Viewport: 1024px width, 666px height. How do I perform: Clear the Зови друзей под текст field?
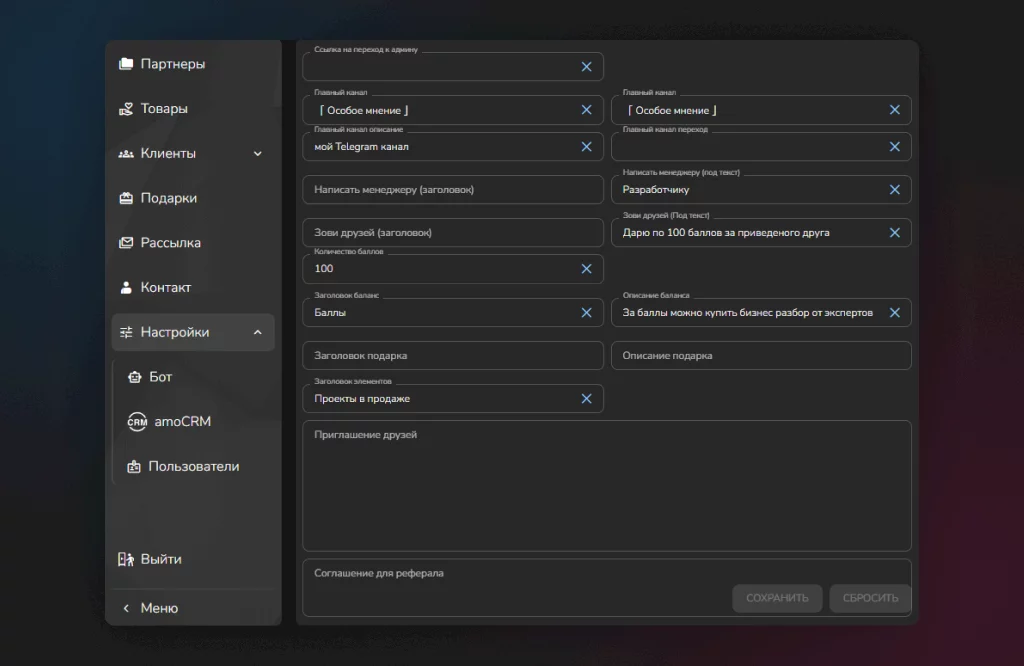[x=895, y=232]
